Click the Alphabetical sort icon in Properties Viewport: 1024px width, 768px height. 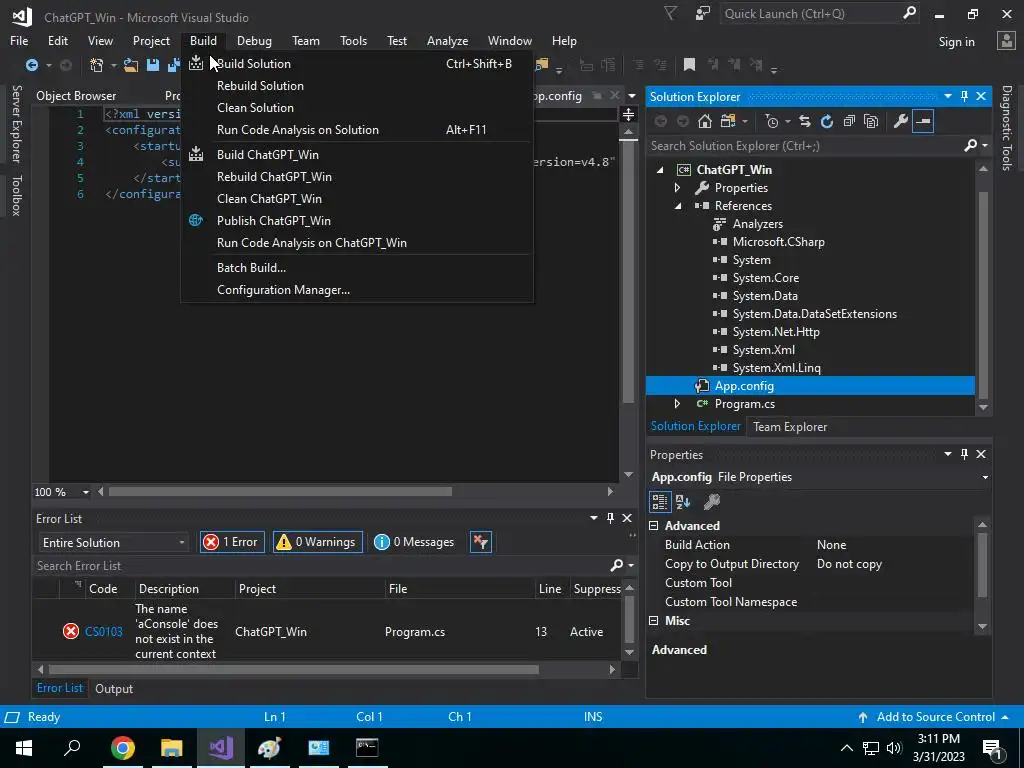point(683,502)
